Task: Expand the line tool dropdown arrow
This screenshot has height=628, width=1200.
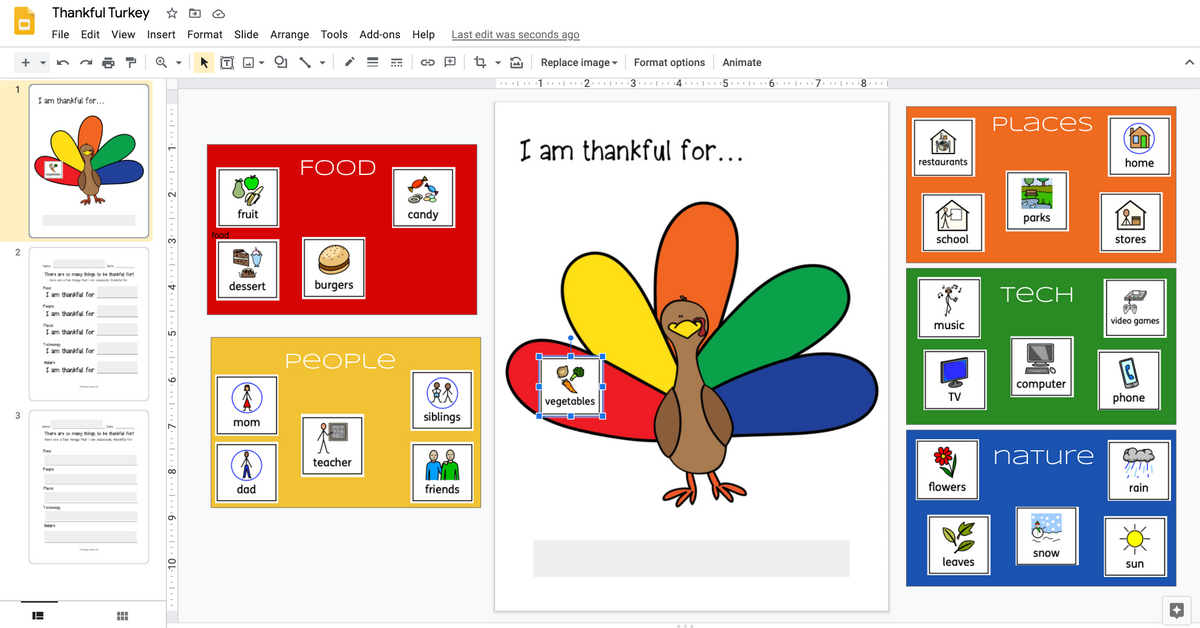Action: coord(322,62)
